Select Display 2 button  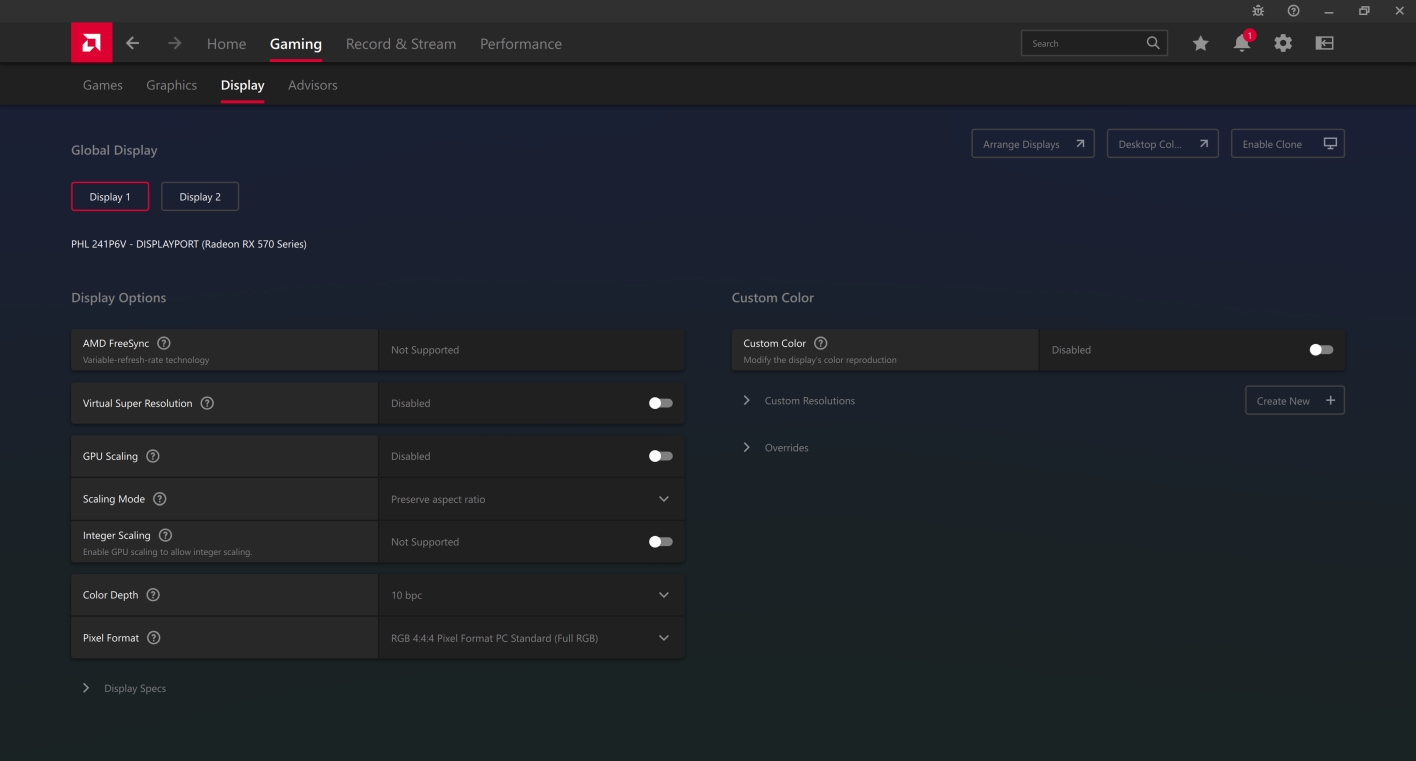click(200, 197)
